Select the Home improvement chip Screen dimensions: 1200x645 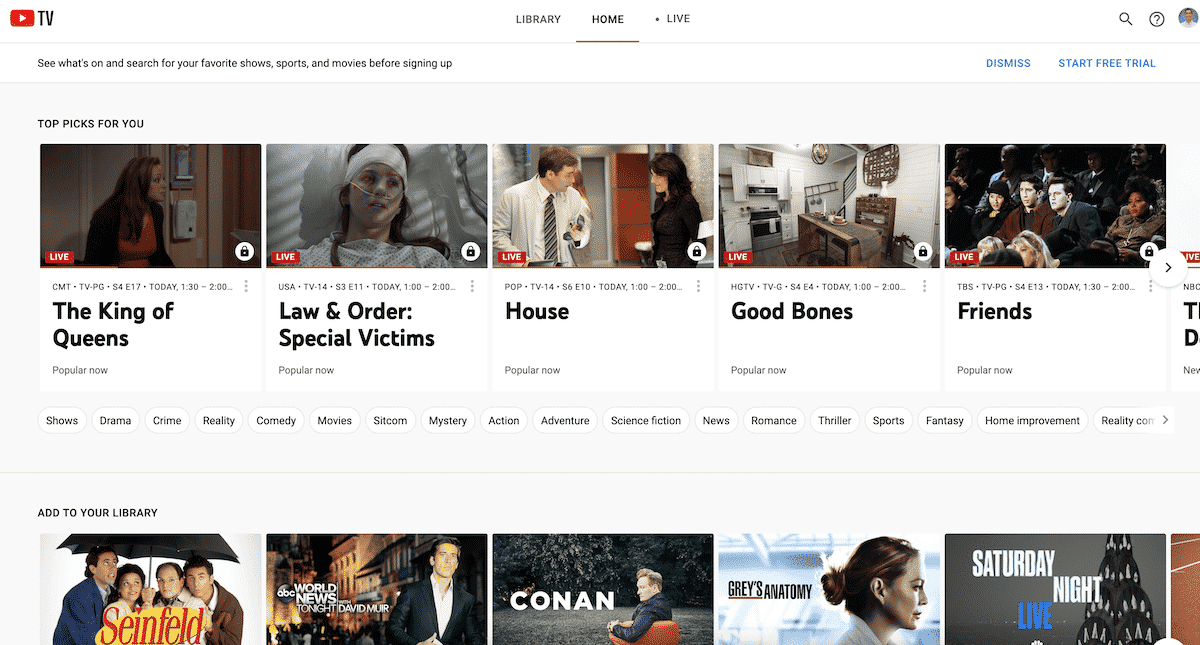point(1033,420)
